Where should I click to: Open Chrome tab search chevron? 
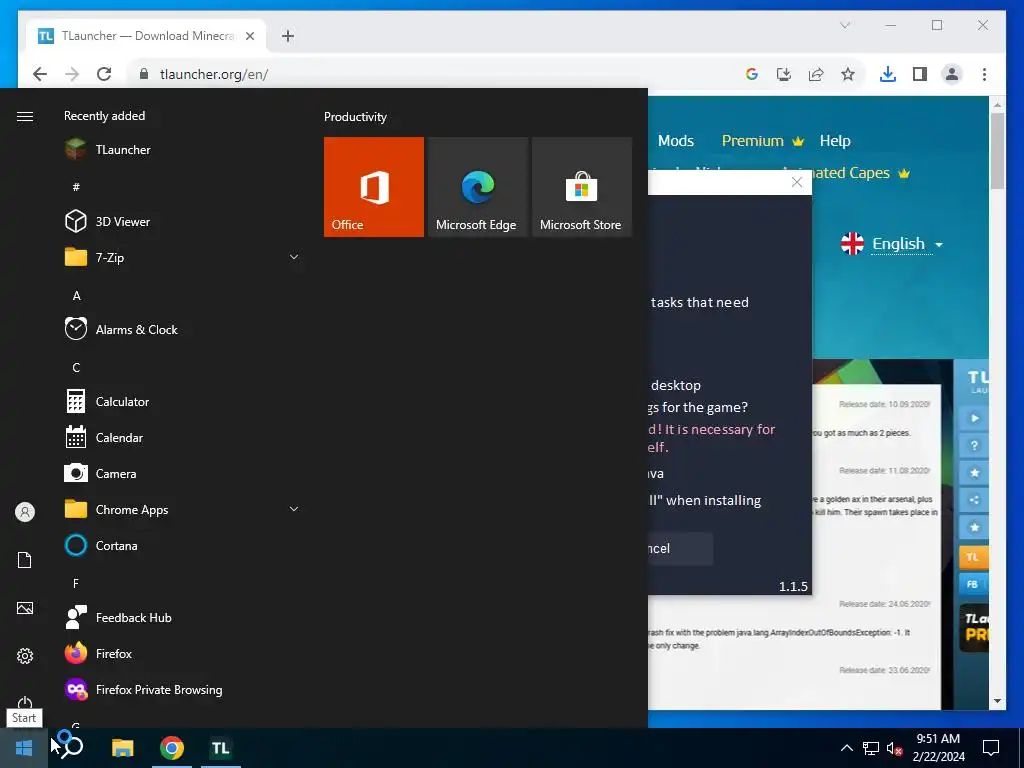[x=844, y=25]
